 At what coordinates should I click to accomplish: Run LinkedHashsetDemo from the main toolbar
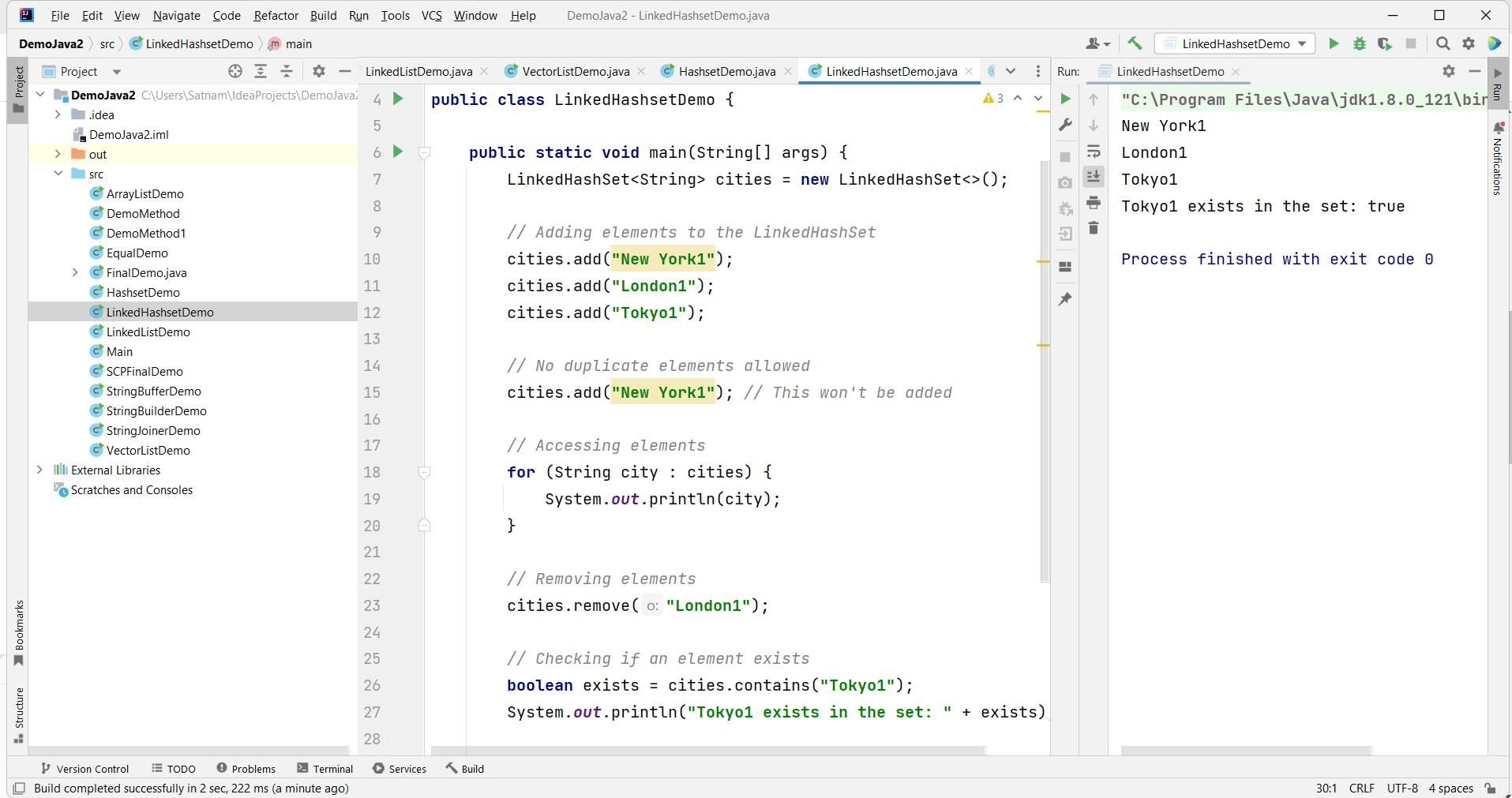click(x=1334, y=43)
